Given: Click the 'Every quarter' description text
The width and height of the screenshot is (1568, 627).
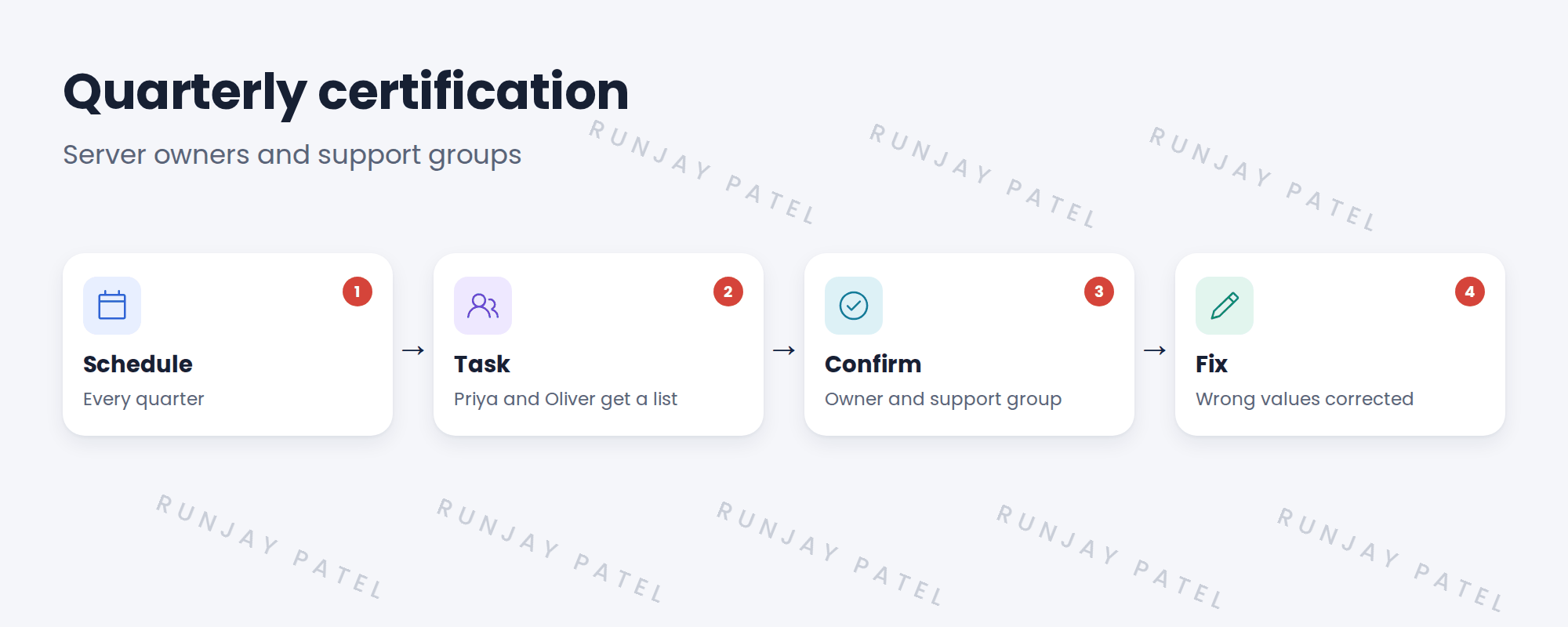Looking at the screenshot, I should tap(143, 399).
